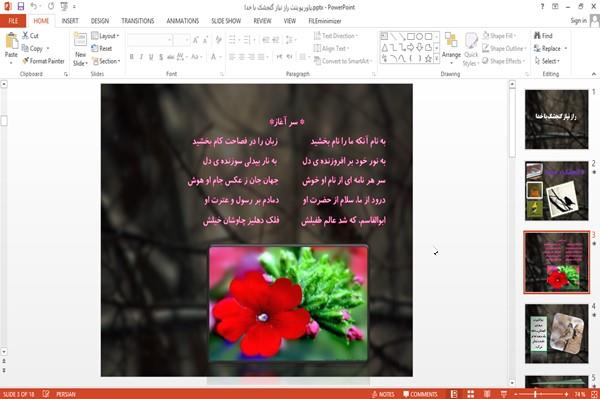Screen dimensions: 600x399
Task: Open the font size combo box
Action: (x=181, y=39)
